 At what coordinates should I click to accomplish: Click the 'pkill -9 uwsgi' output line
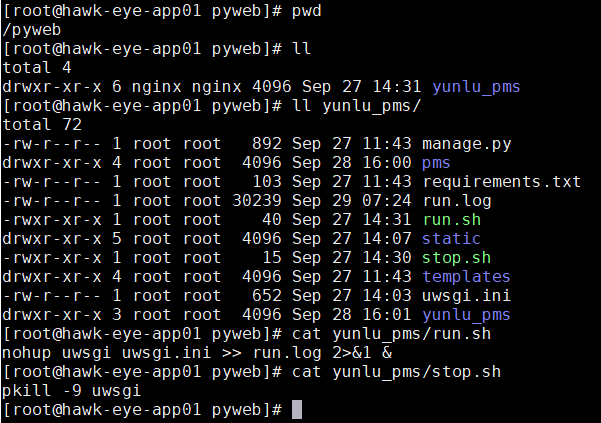pos(72,391)
